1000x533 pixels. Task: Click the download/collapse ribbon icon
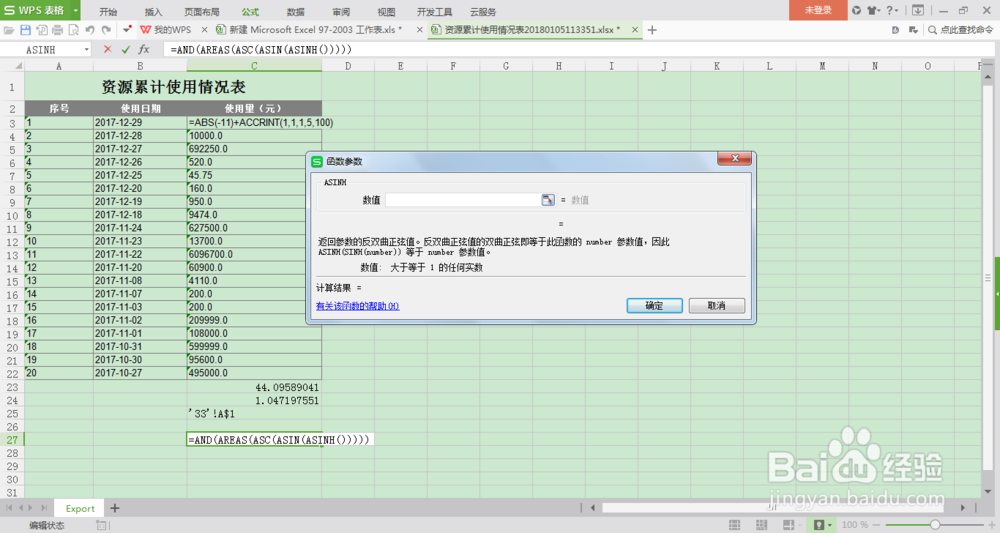pos(918,10)
